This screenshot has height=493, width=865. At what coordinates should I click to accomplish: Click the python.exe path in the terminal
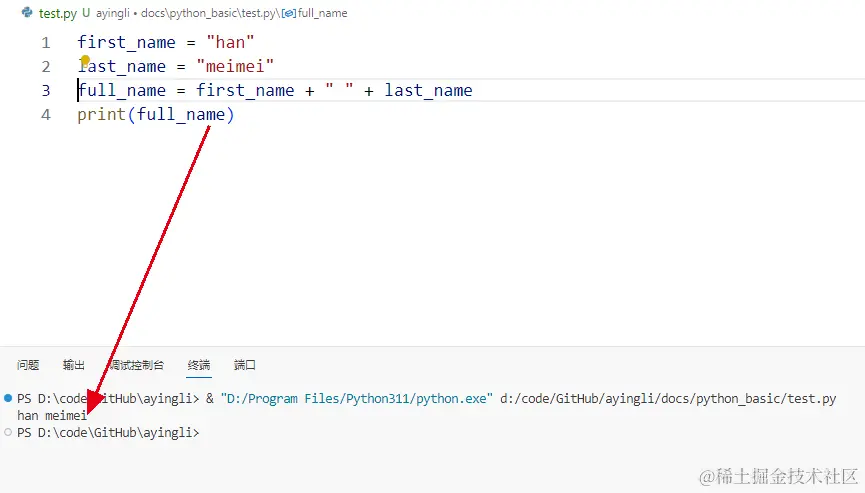(356, 399)
